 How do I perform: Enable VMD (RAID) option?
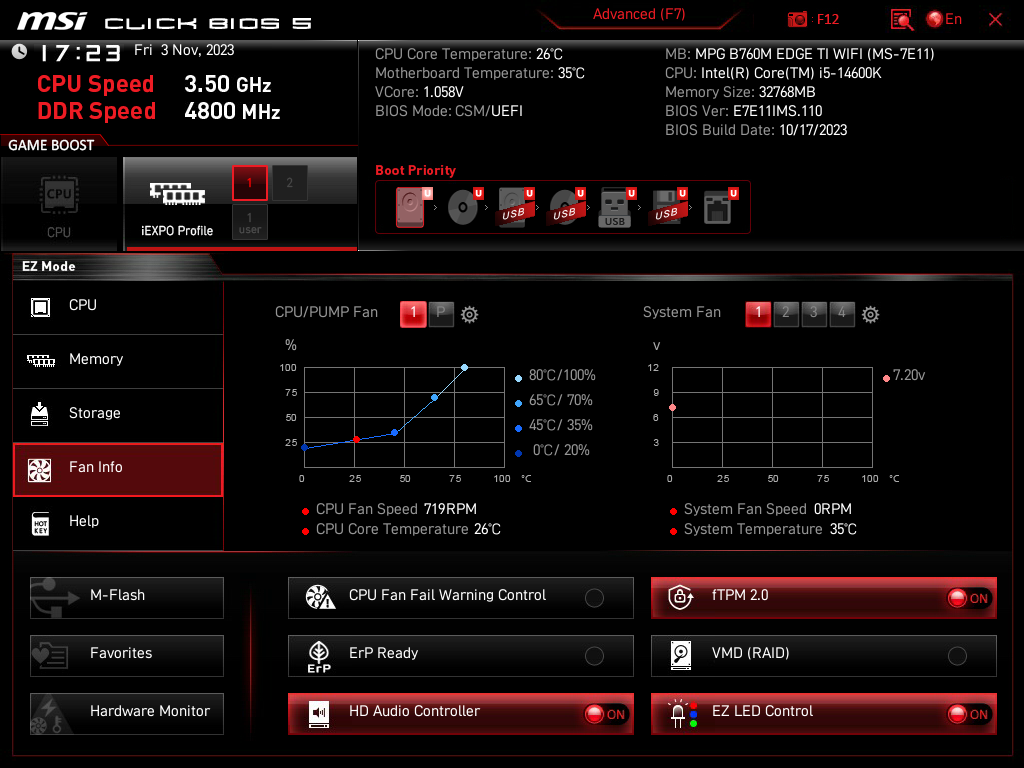point(957,656)
